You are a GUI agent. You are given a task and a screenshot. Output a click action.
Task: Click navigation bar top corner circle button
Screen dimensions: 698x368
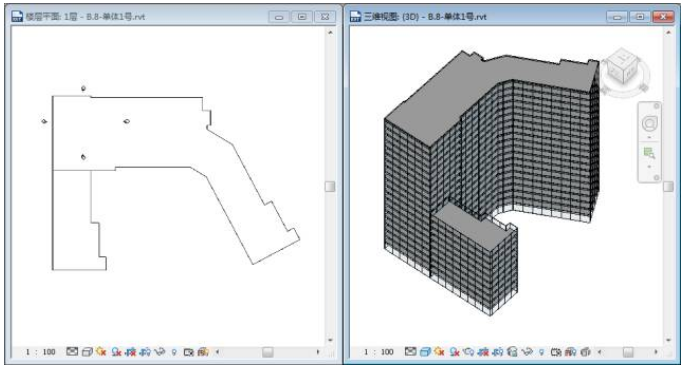coord(656,106)
